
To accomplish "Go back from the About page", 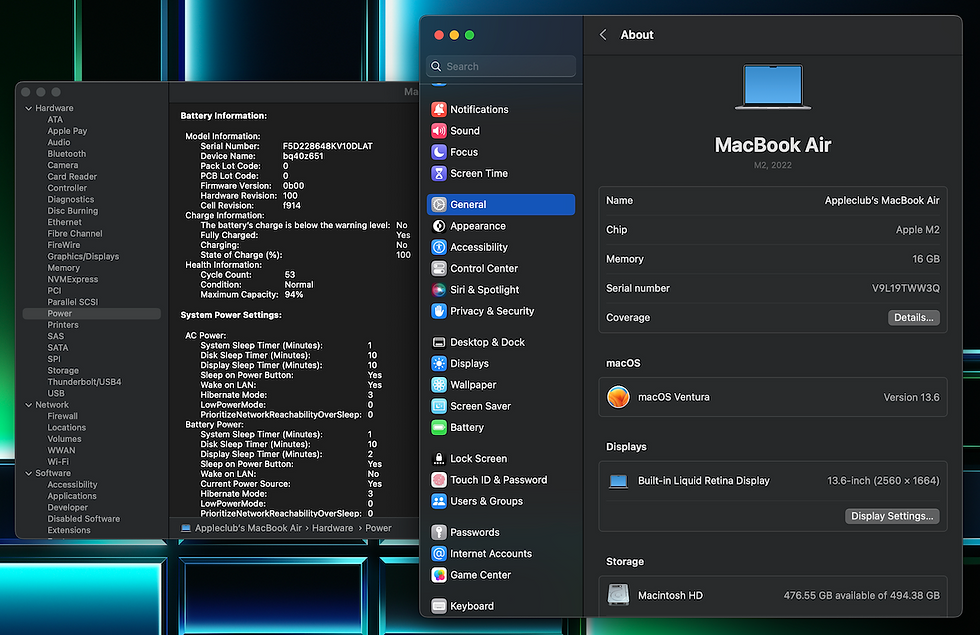I will coord(603,35).
